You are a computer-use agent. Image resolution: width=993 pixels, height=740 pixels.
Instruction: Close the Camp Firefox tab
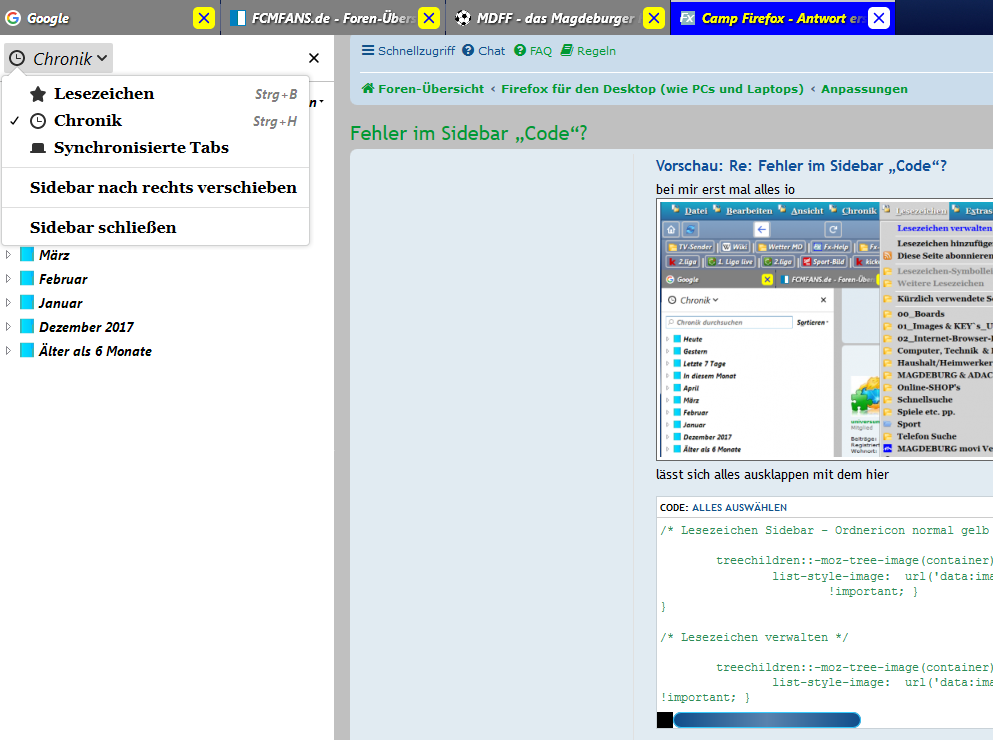point(879,18)
